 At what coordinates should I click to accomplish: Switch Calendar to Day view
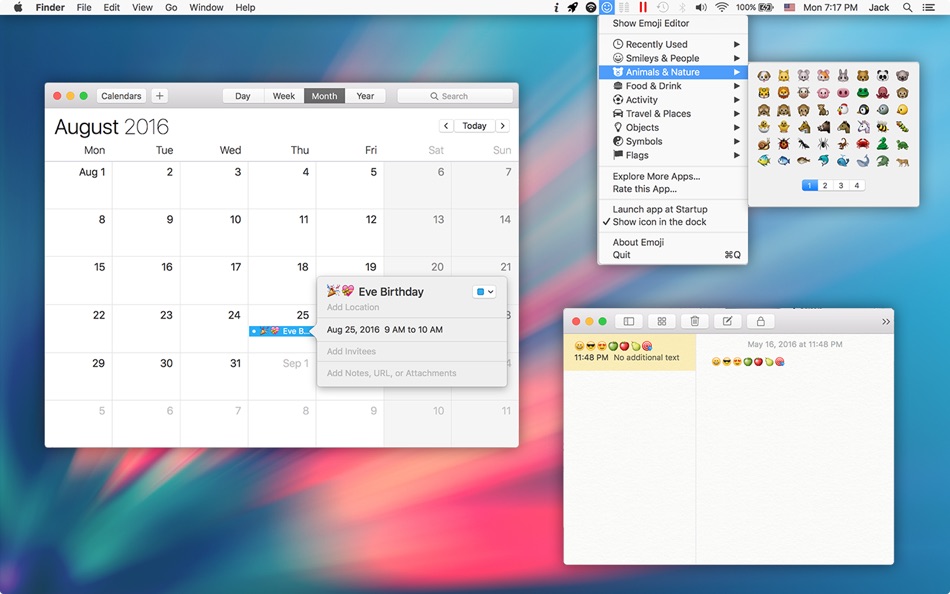pyautogui.click(x=243, y=96)
